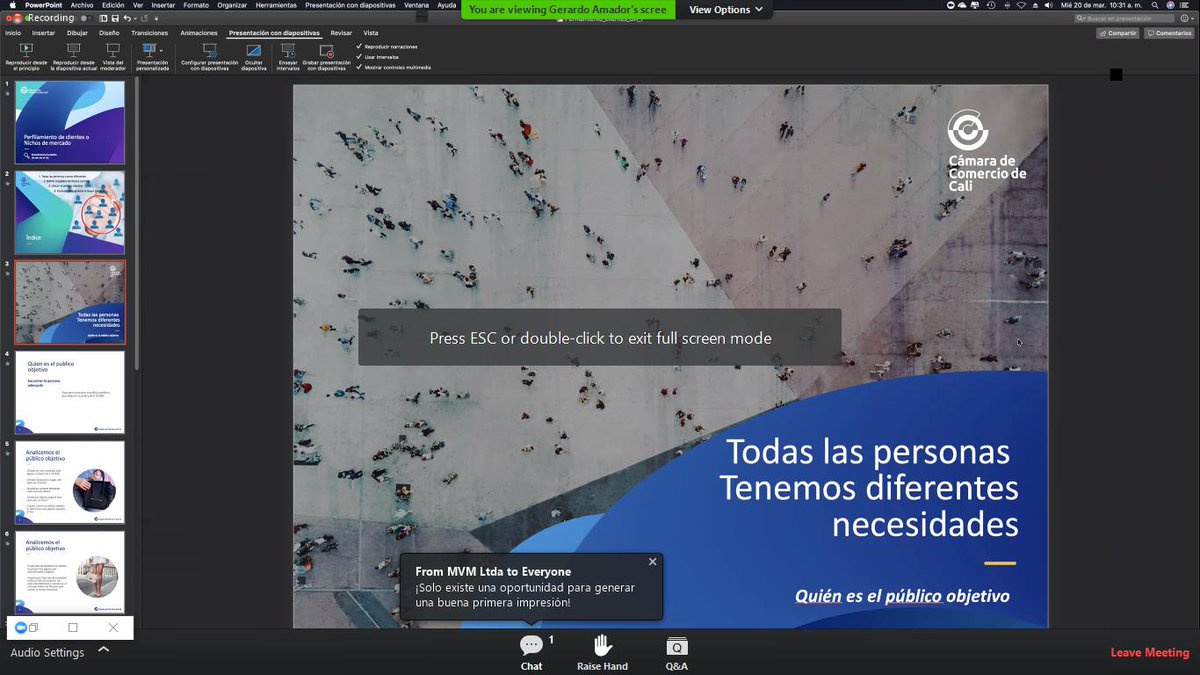Open Presentación personalizada dropdown arrow
Viewport: 1200px width, 675px height.
click(161, 50)
